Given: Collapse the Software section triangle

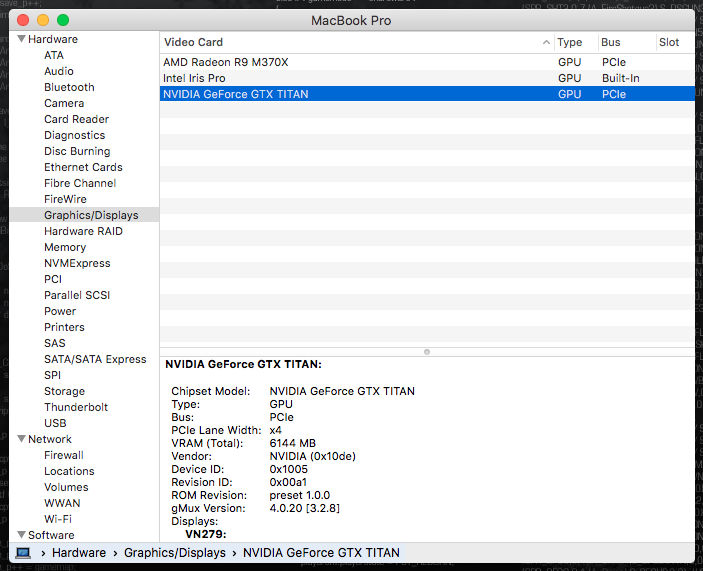Looking at the screenshot, I should 21,535.
